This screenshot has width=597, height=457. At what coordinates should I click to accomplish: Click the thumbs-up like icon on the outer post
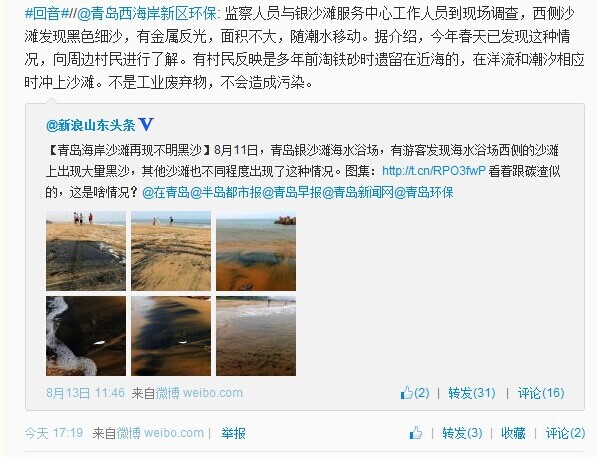coord(416,433)
